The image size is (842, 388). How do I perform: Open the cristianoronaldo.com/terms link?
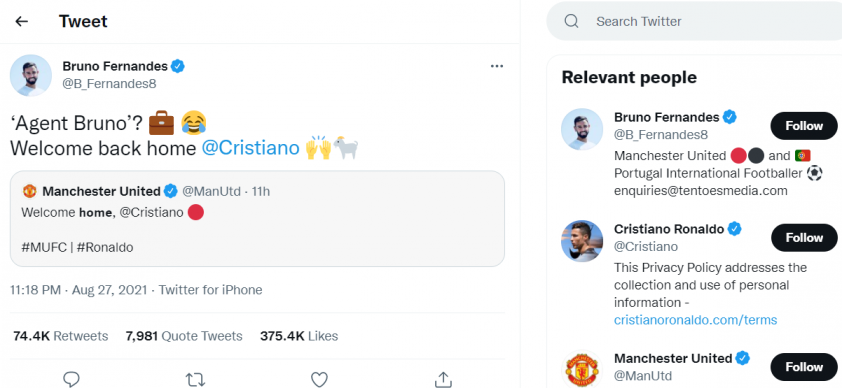pos(695,320)
